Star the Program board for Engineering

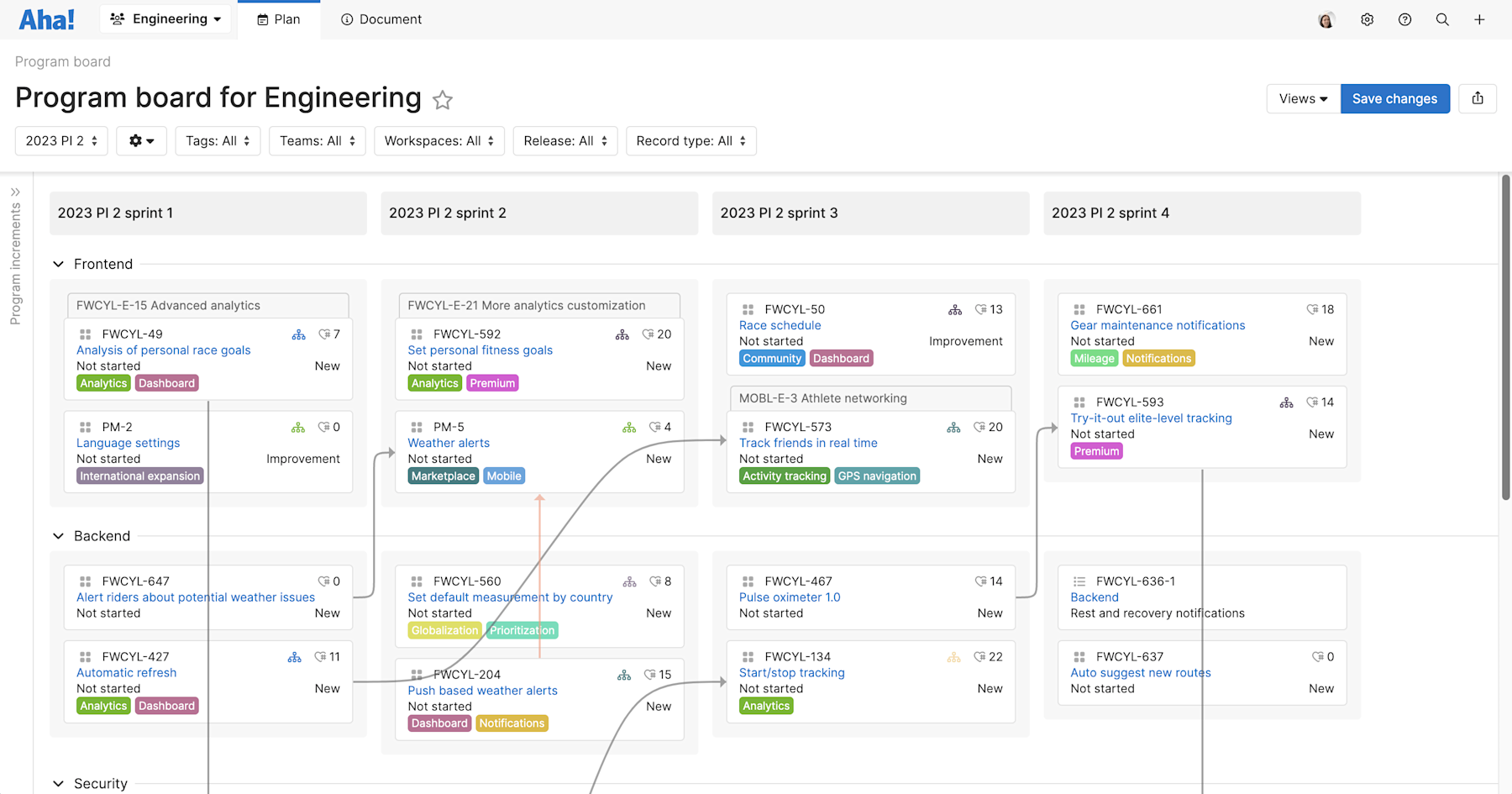(x=443, y=100)
